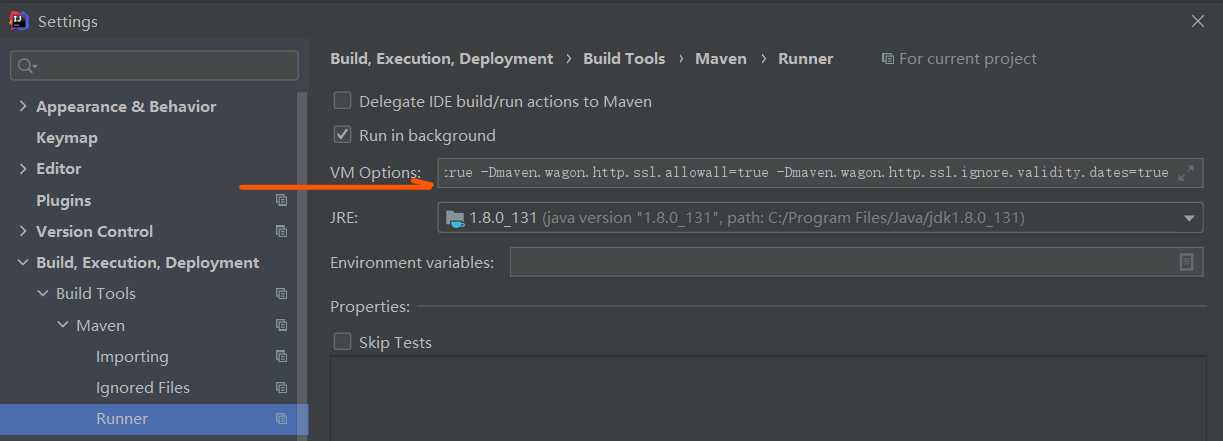
Task: Click the project-level icon beside Plugins
Action: point(281,200)
